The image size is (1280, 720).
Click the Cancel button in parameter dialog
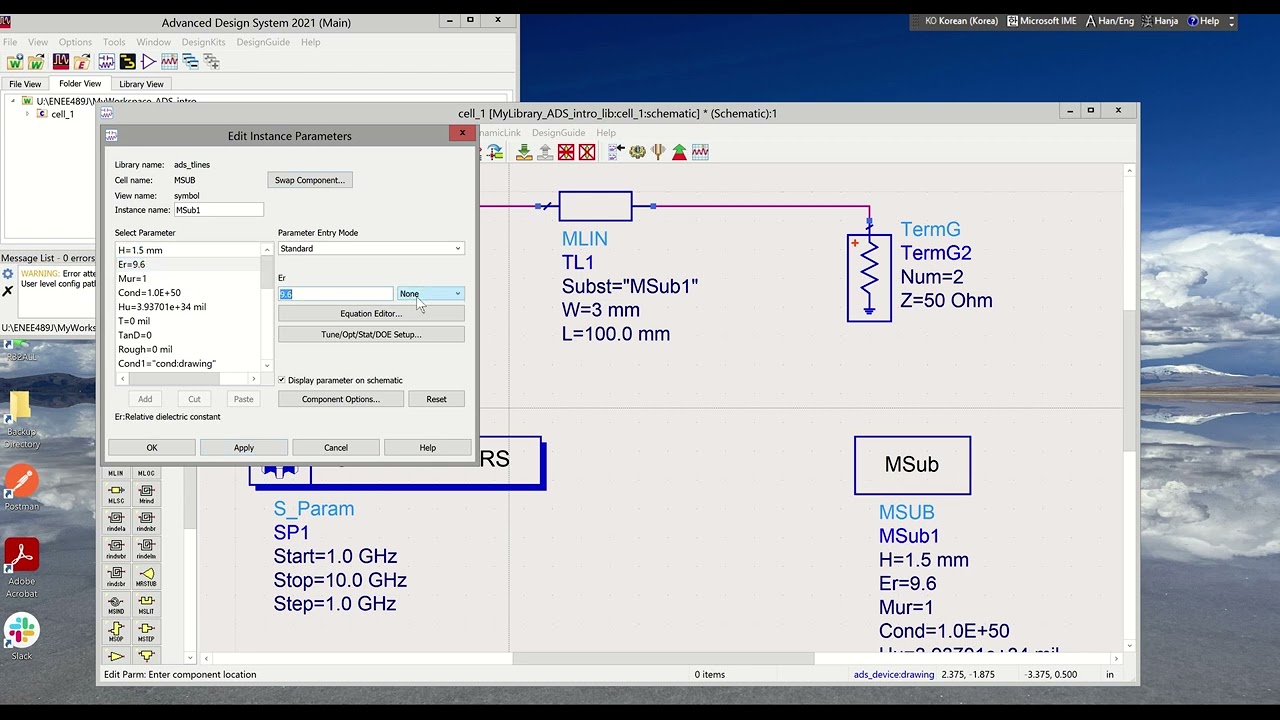pyautogui.click(x=336, y=447)
